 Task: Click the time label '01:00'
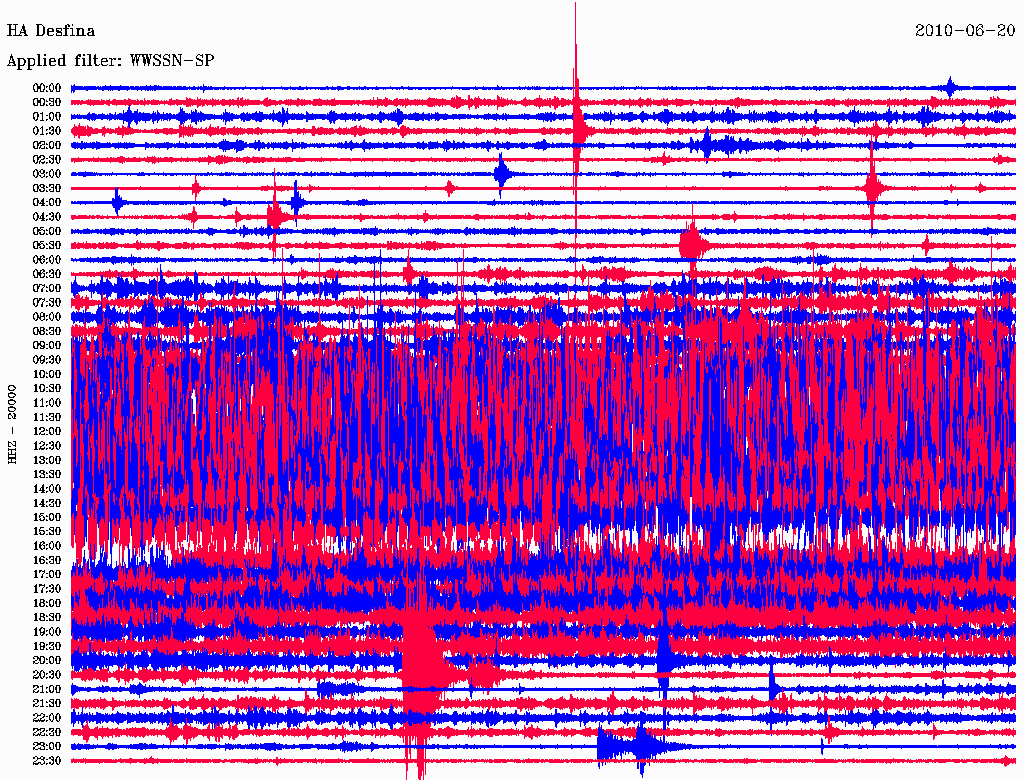(x=47, y=116)
